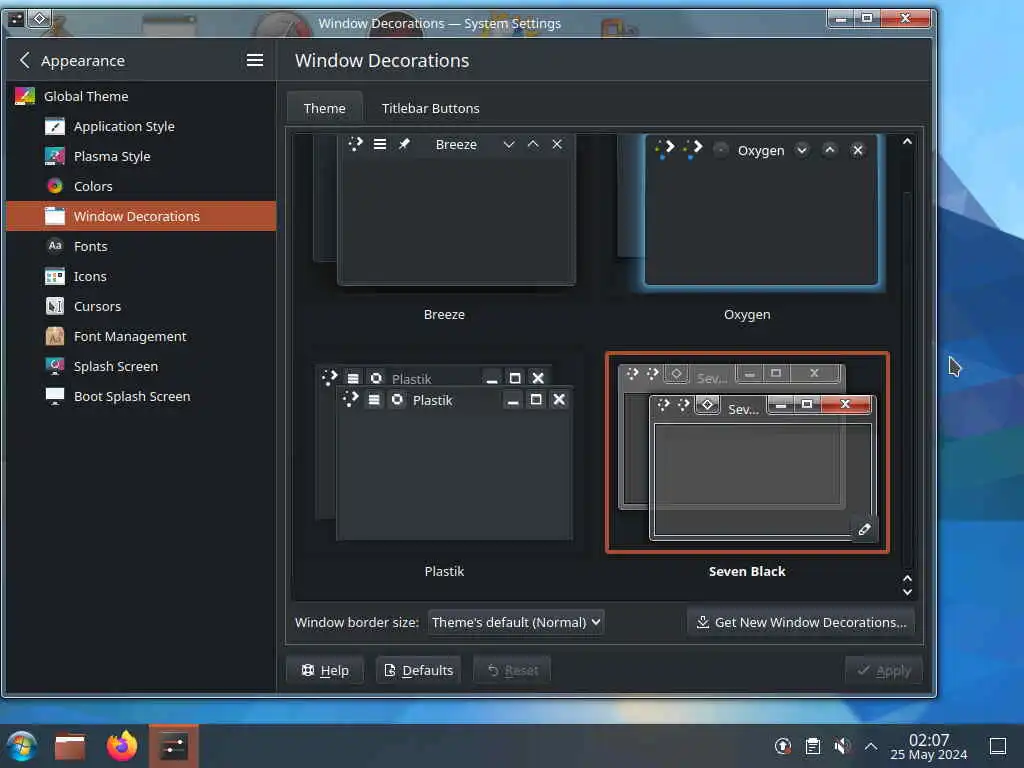The image size is (1024, 768).
Task: Click the Defaults button
Action: [x=419, y=670]
